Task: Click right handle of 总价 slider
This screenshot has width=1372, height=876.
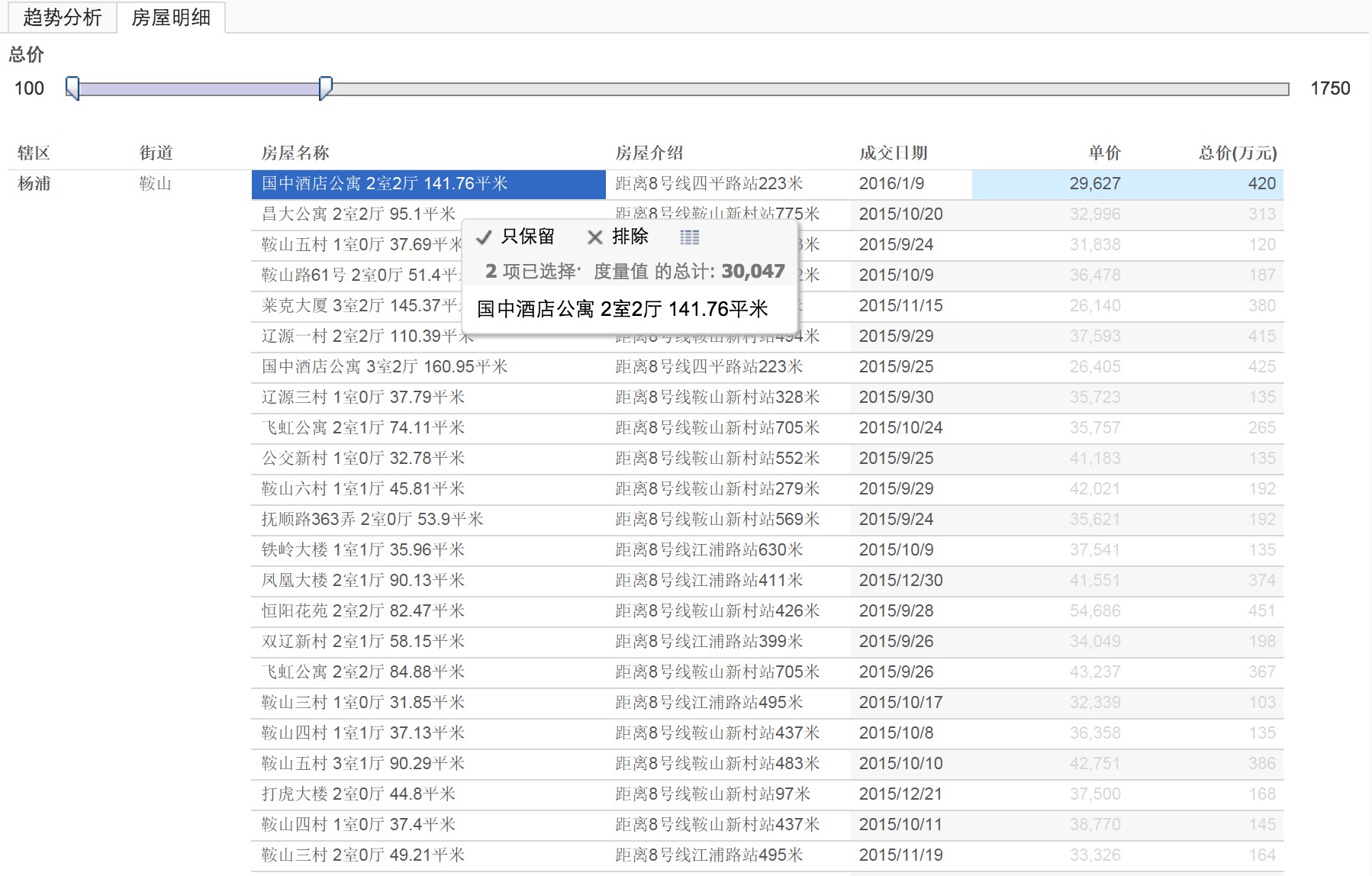Action: point(325,89)
